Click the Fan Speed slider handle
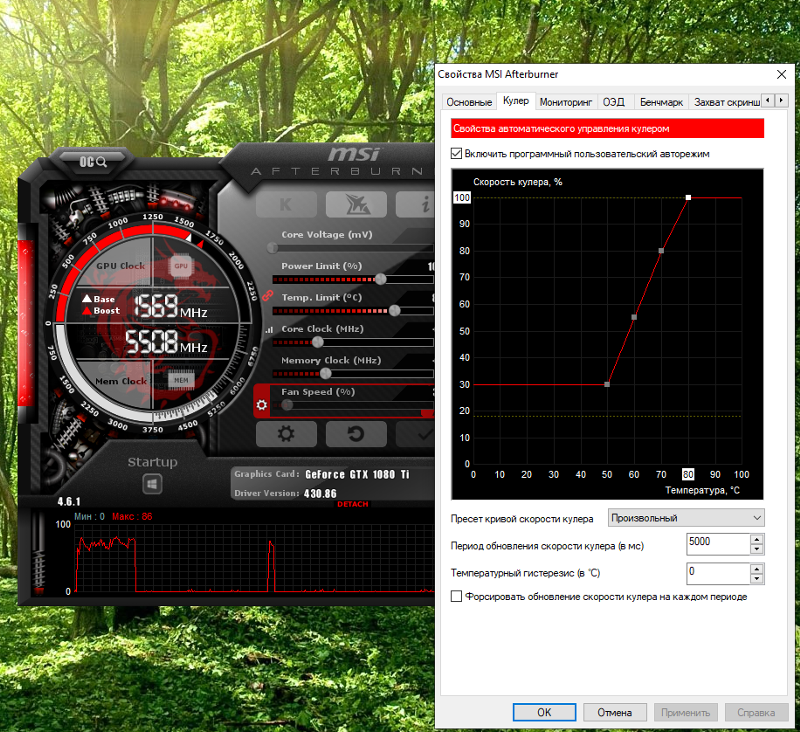 [287, 405]
